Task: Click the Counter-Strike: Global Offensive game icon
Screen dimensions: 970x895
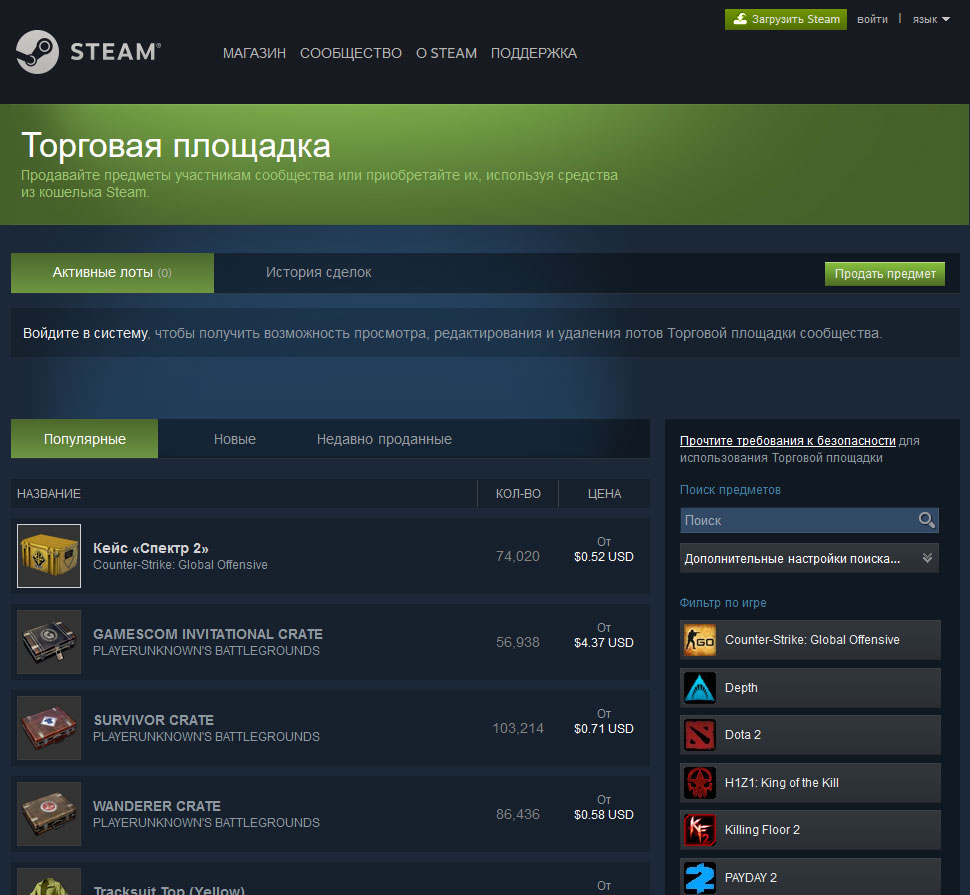Action: (700, 640)
